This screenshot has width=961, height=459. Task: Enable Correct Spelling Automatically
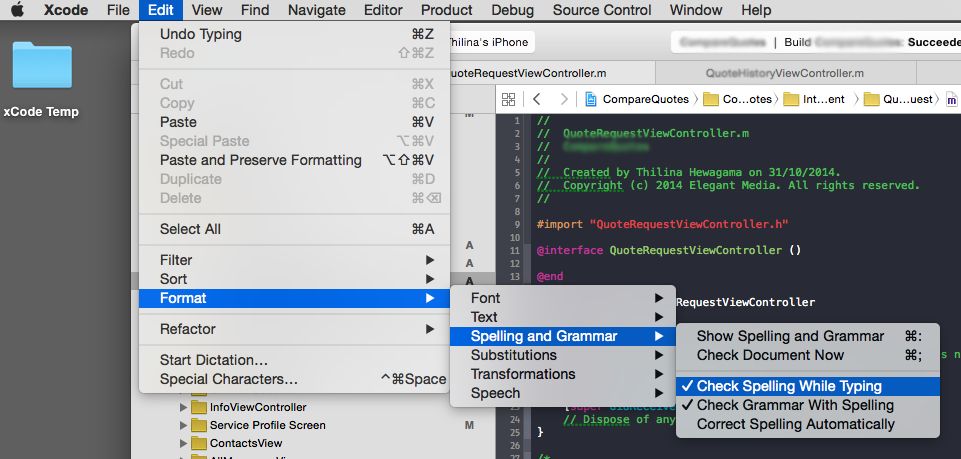click(x=808, y=424)
